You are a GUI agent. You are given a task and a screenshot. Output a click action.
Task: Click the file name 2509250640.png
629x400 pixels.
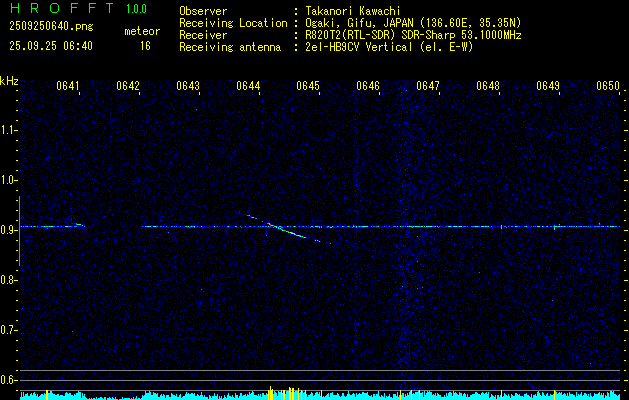coord(51,27)
